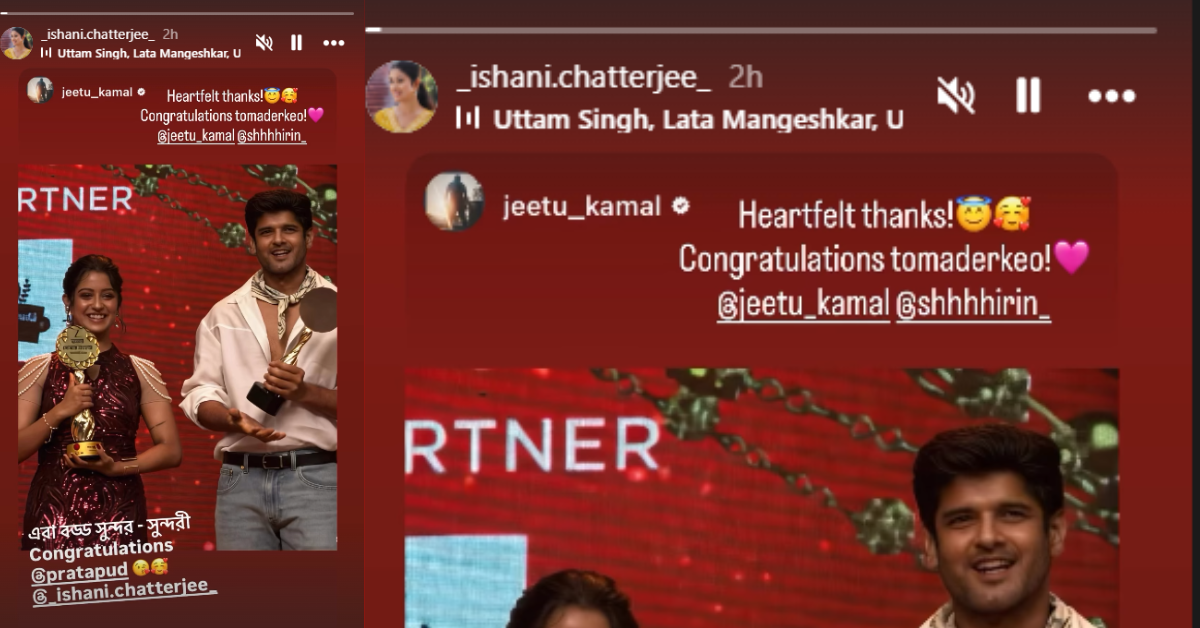
Task: Pause story via the small pause icon
Action: click(296, 43)
